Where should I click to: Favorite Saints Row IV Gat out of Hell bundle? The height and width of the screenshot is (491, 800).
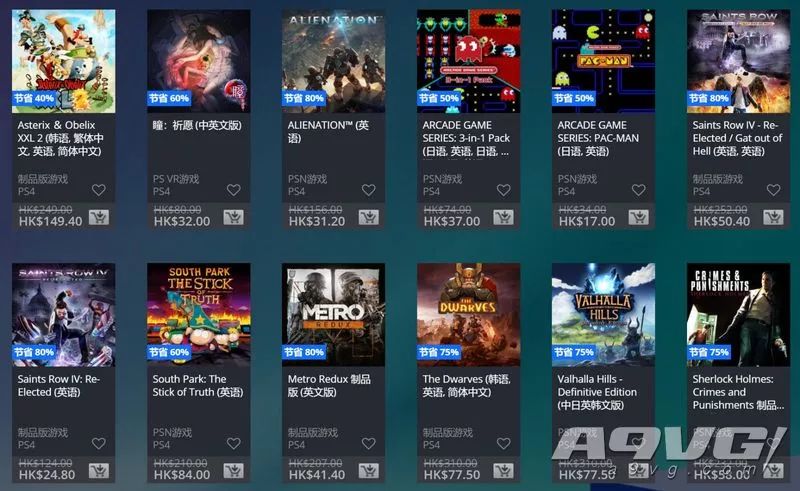click(x=773, y=190)
